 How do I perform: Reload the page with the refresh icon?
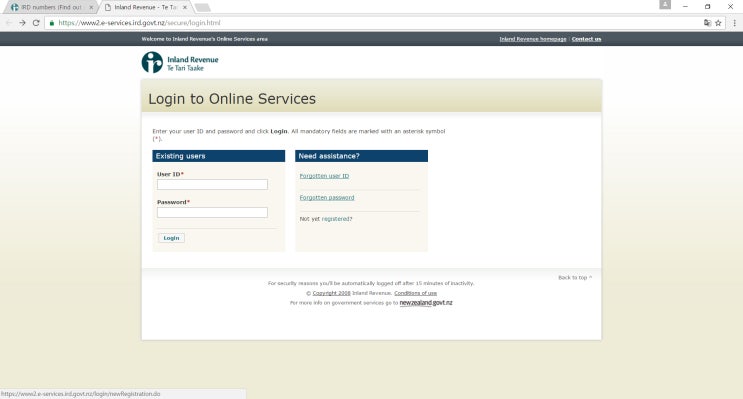click(36, 23)
